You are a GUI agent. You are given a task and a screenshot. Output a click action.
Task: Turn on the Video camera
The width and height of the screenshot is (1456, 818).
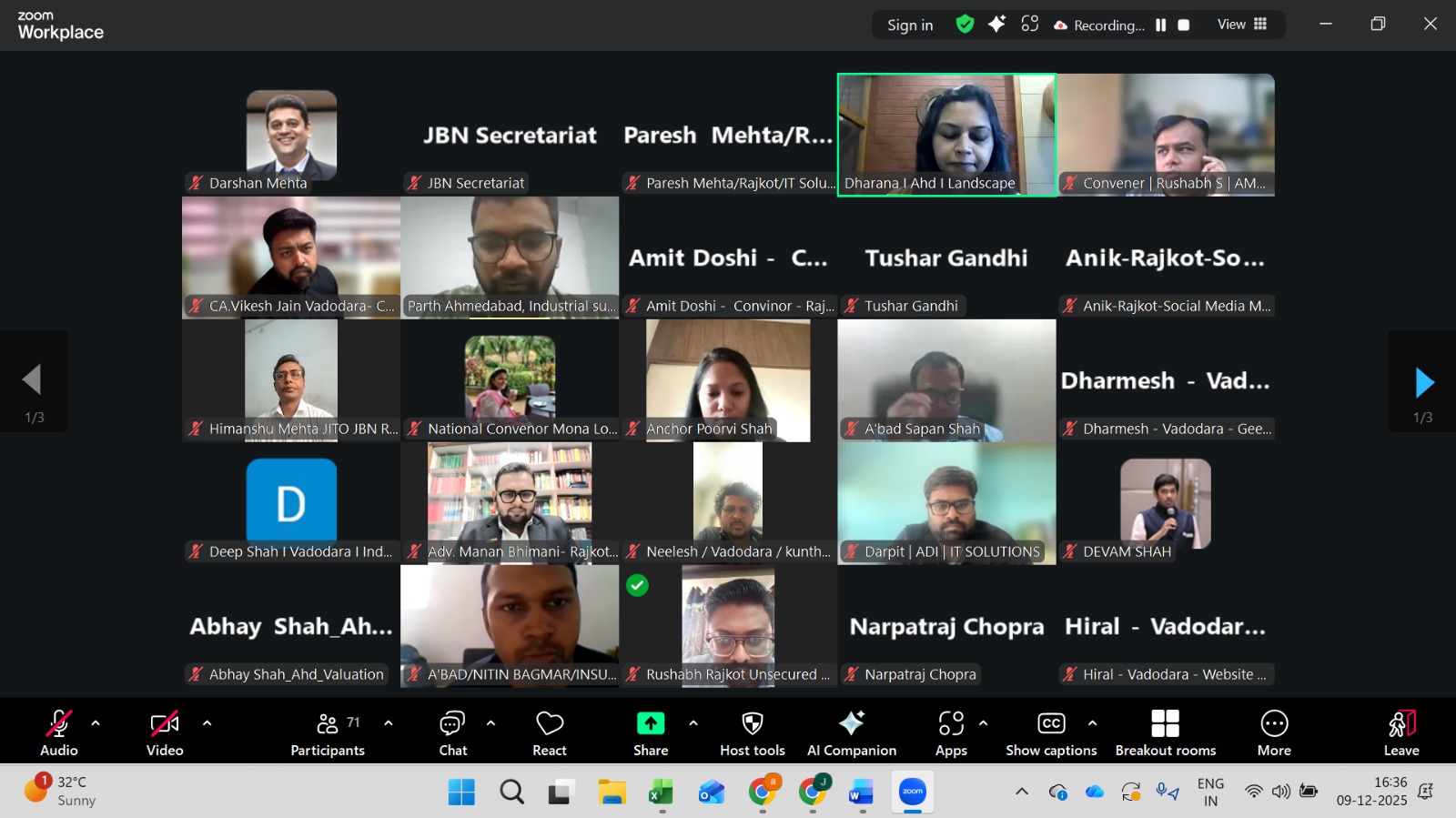[x=165, y=733]
